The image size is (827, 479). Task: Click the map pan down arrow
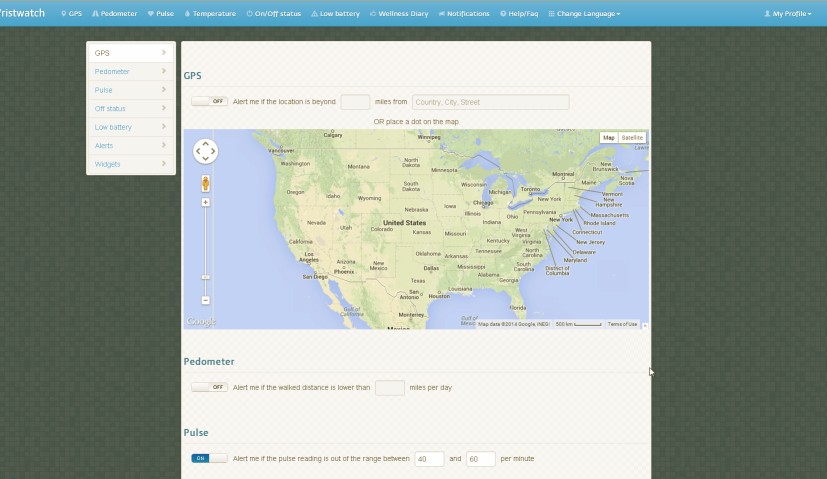[206, 159]
